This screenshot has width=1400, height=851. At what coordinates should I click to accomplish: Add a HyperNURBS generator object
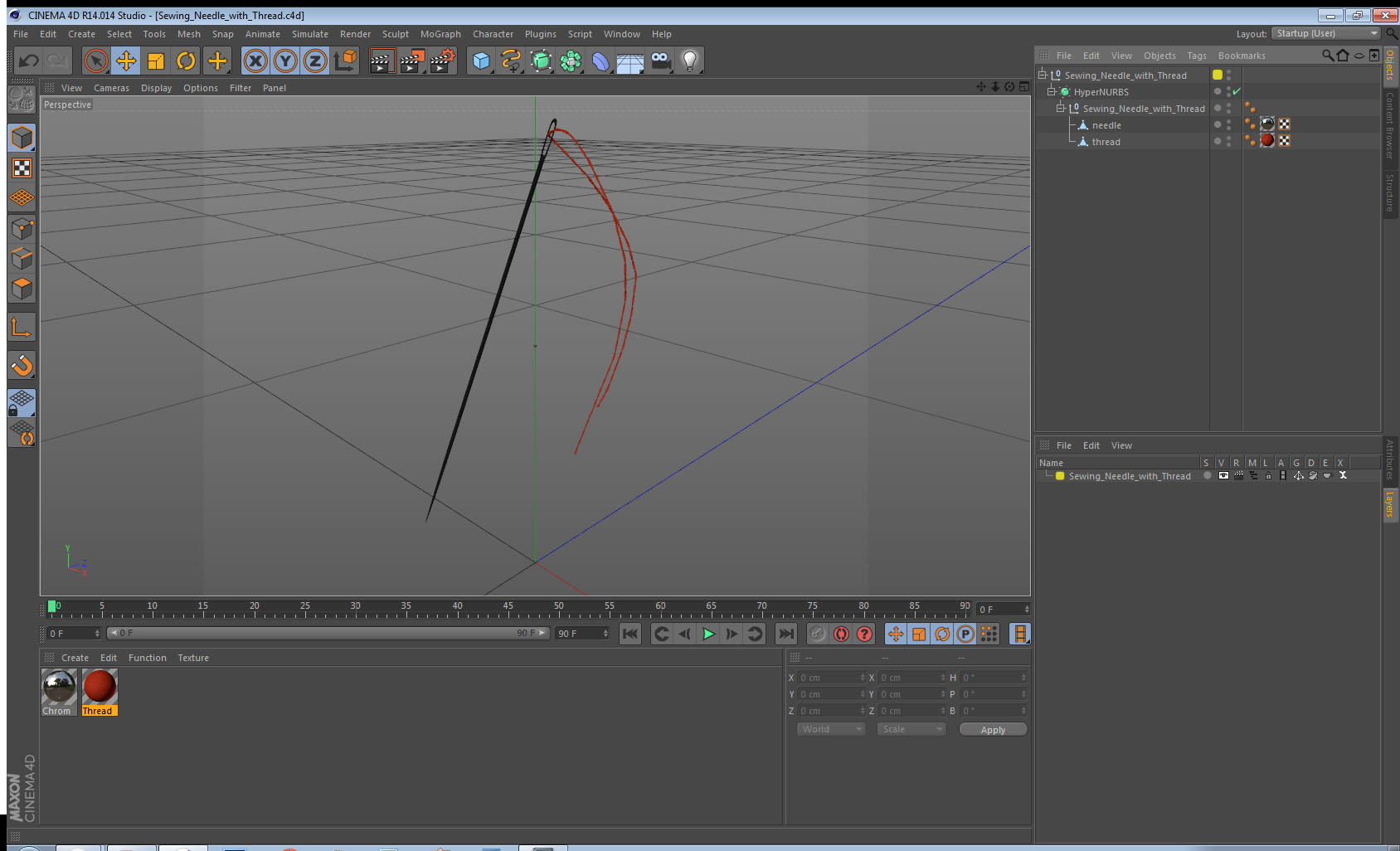click(541, 61)
